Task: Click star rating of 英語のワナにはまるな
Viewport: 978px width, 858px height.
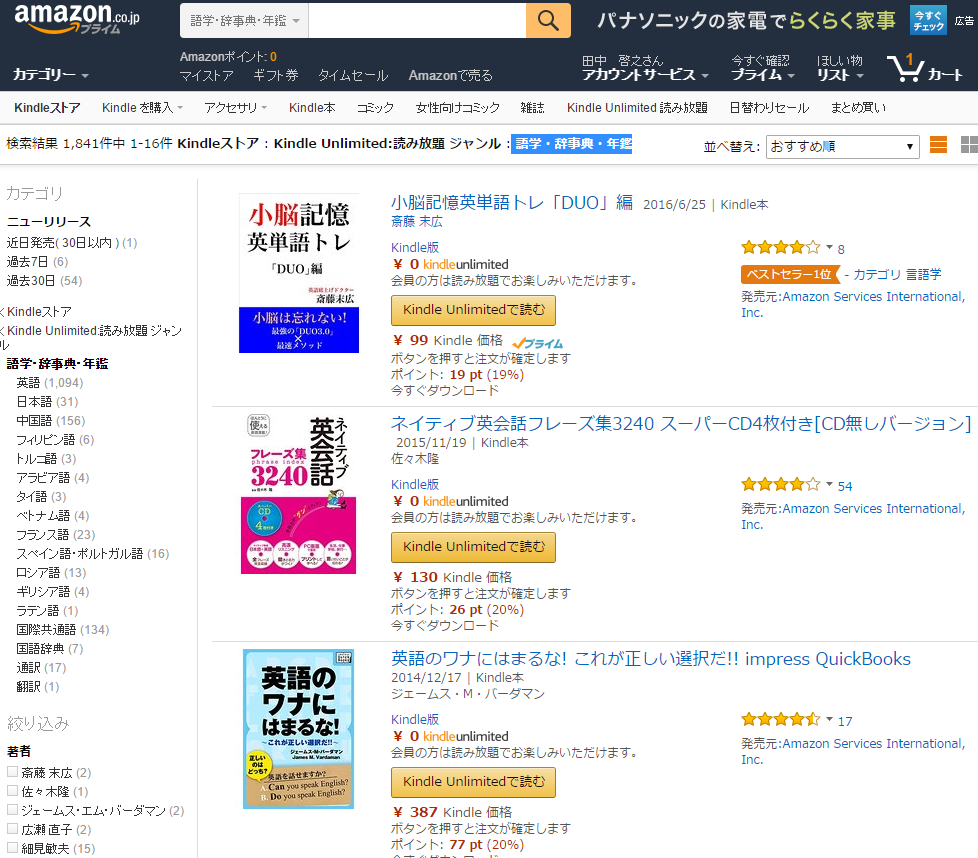Action: pos(780,720)
